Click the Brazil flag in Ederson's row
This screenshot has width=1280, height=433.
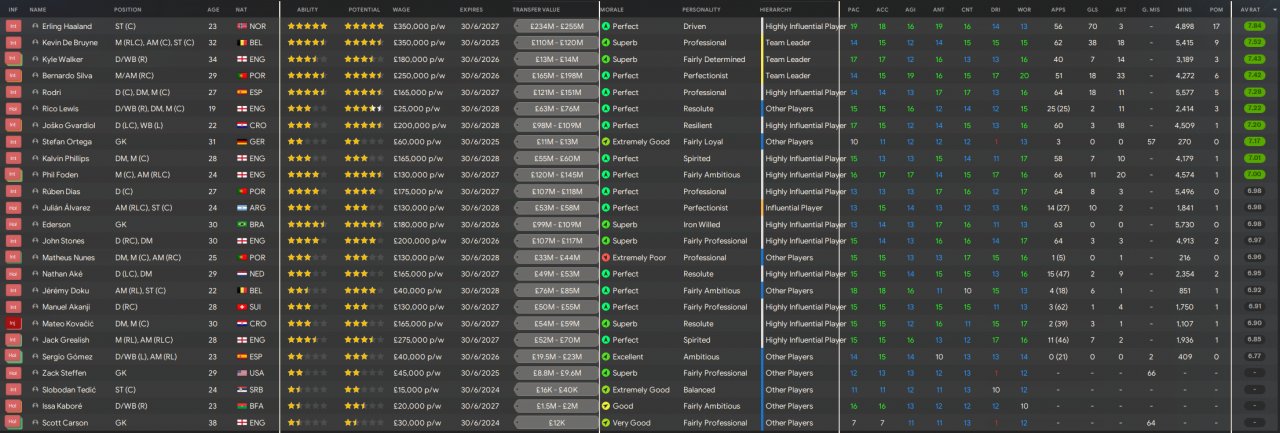(241, 225)
